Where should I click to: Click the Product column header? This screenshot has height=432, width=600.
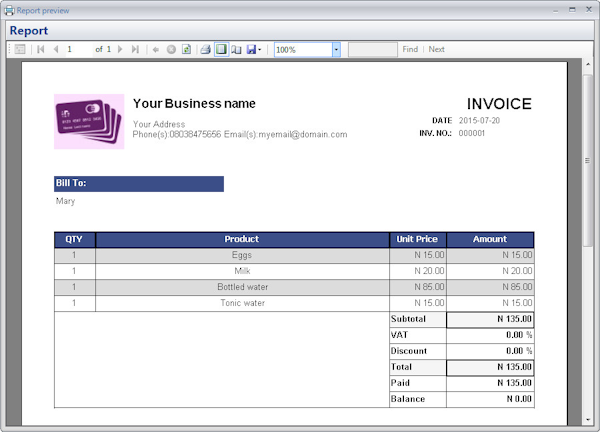pos(242,240)
